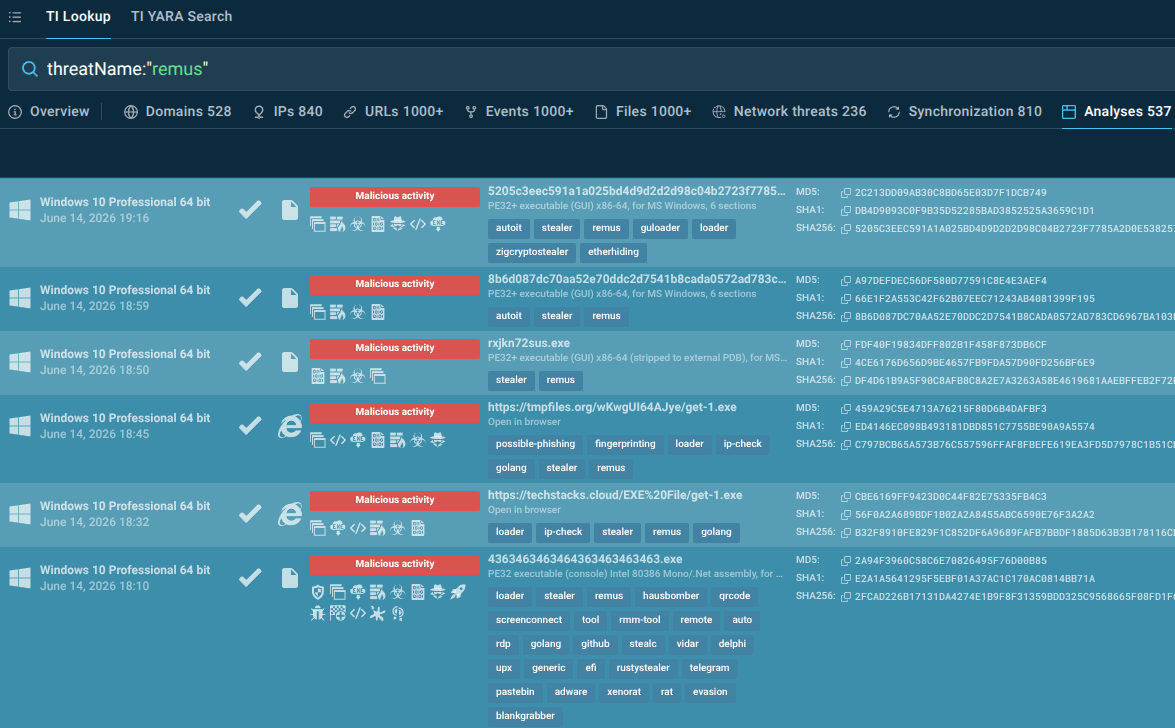This screenshot has width=1175, height=728.
Task: Select the text June 14, 2026 18:32
Action: [x=94, y=522]
